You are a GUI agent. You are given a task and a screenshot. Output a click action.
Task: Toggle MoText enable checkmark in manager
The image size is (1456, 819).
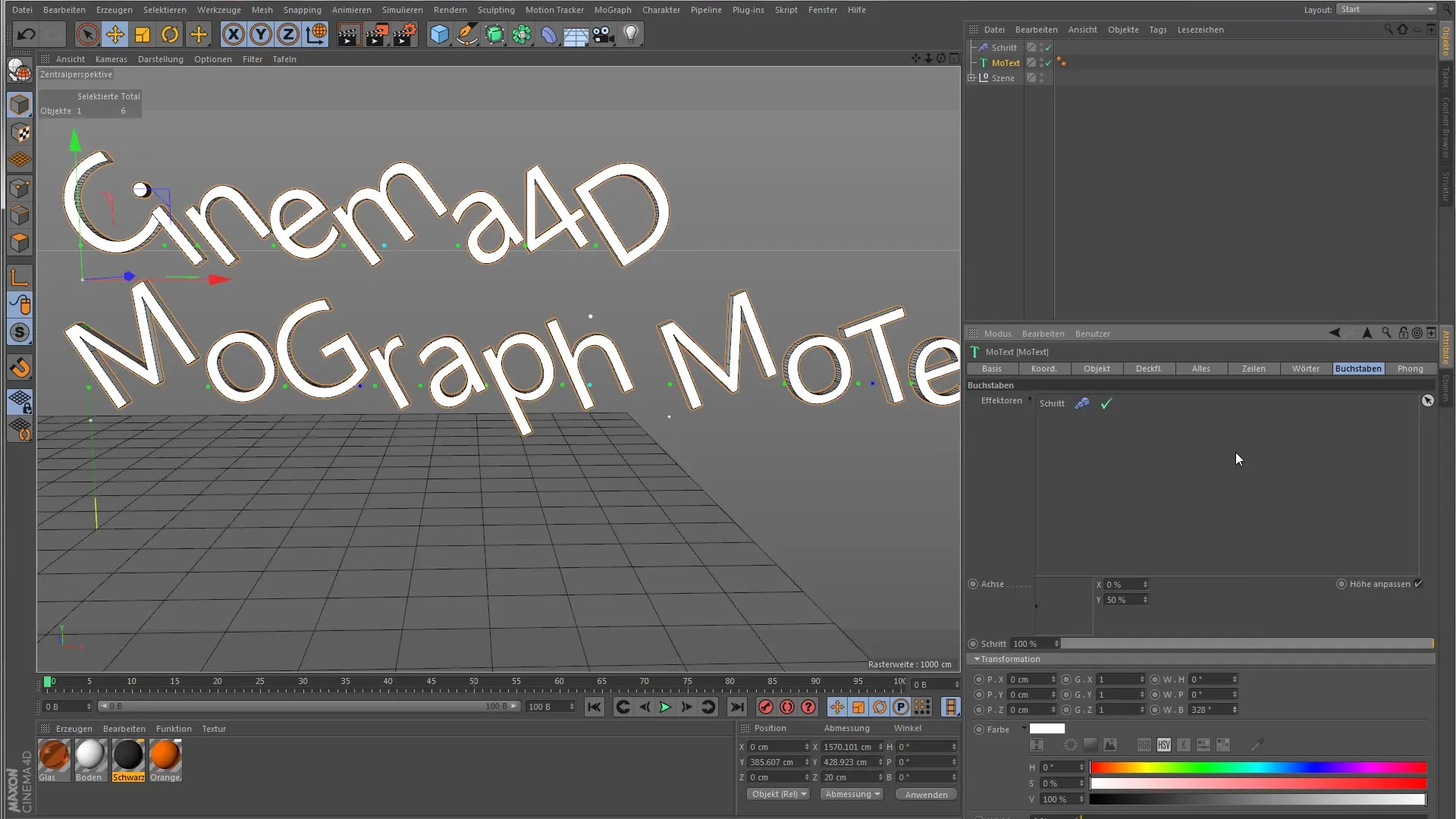tap(1049, 63)
